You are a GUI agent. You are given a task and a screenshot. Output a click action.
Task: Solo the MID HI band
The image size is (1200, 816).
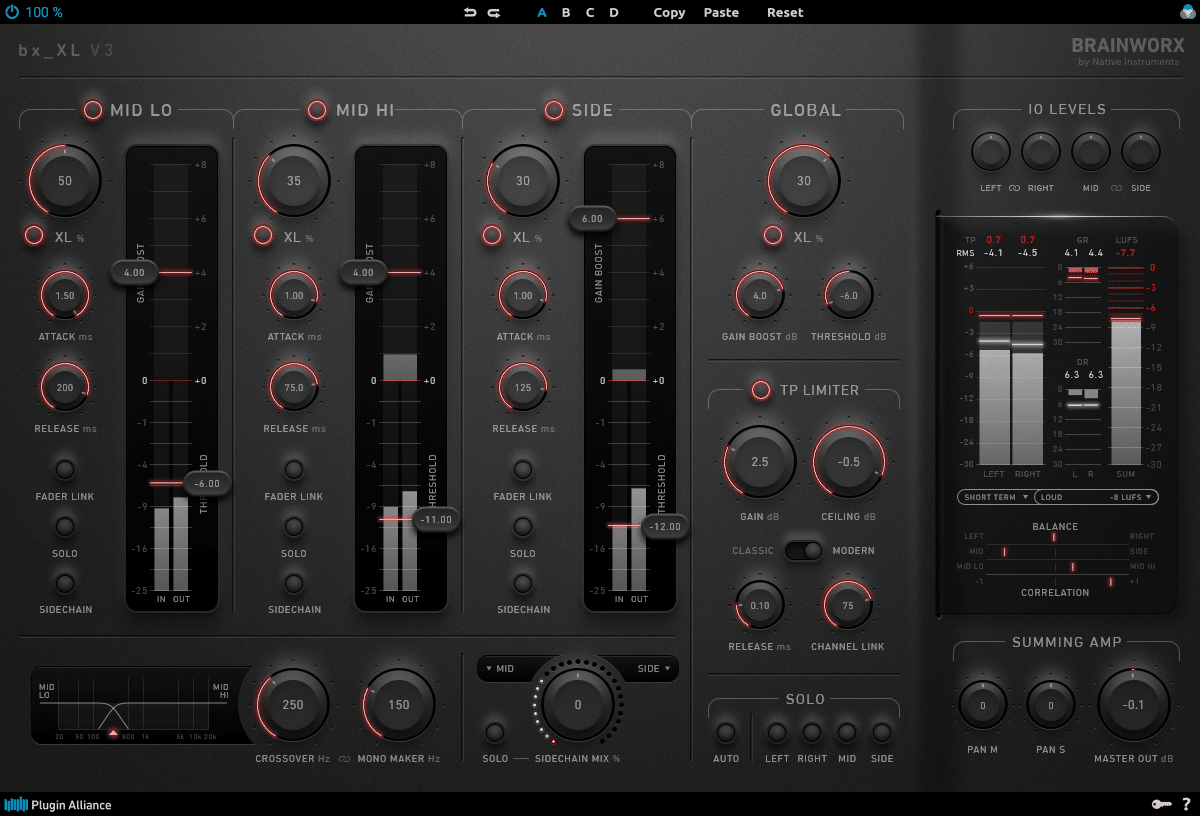coord(294,526)
